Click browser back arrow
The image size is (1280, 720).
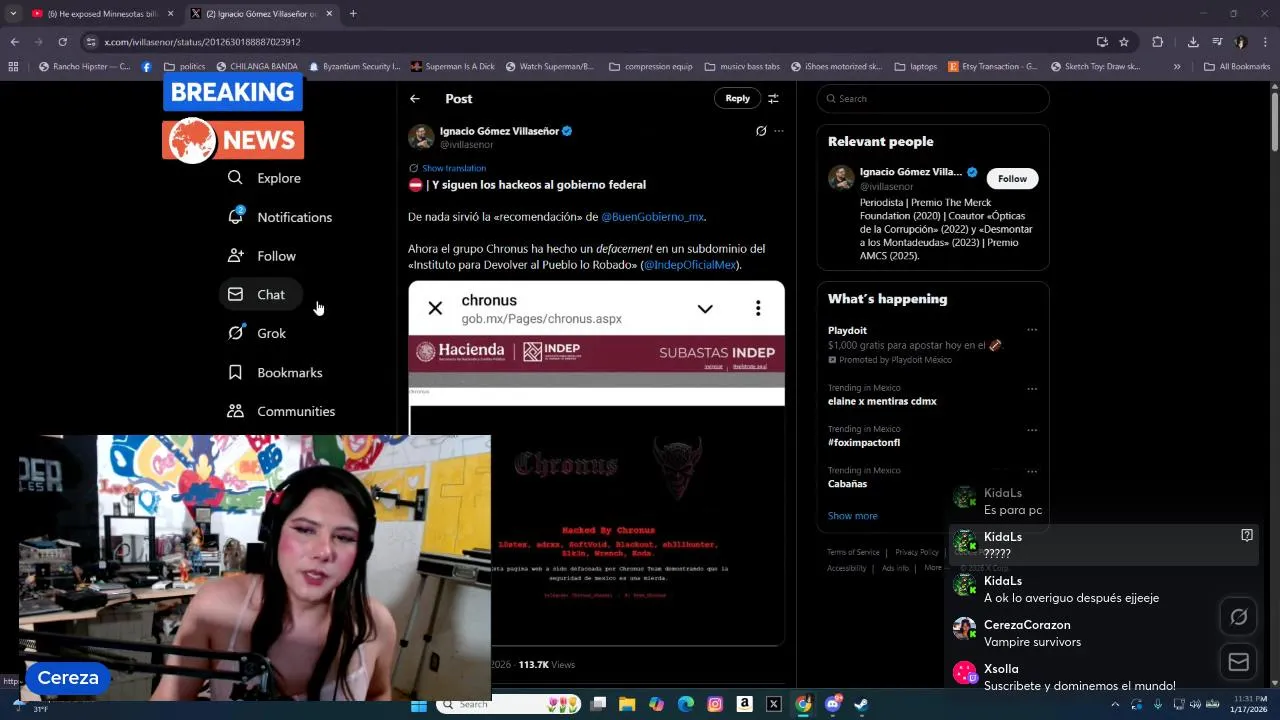[15, 42]
